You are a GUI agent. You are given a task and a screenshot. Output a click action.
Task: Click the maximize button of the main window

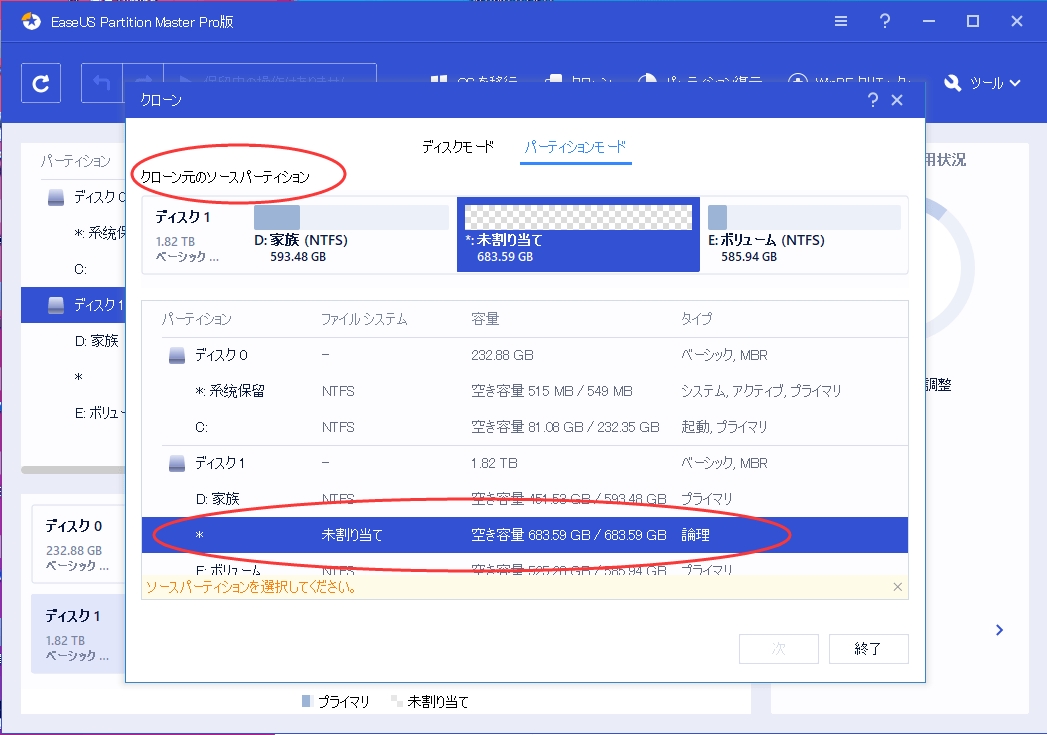973,21
